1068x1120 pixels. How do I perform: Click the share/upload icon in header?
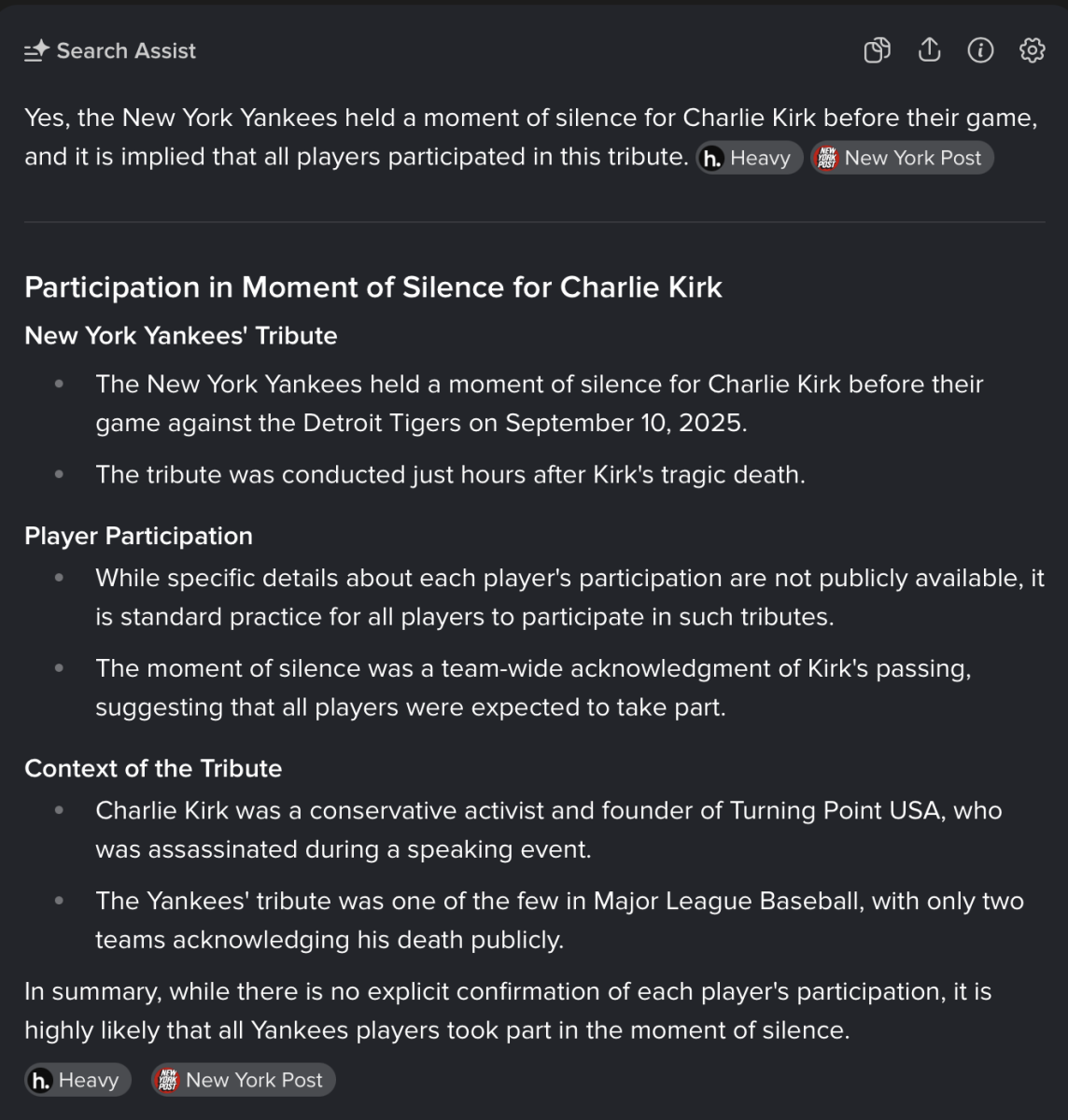(x=929, y=50)
